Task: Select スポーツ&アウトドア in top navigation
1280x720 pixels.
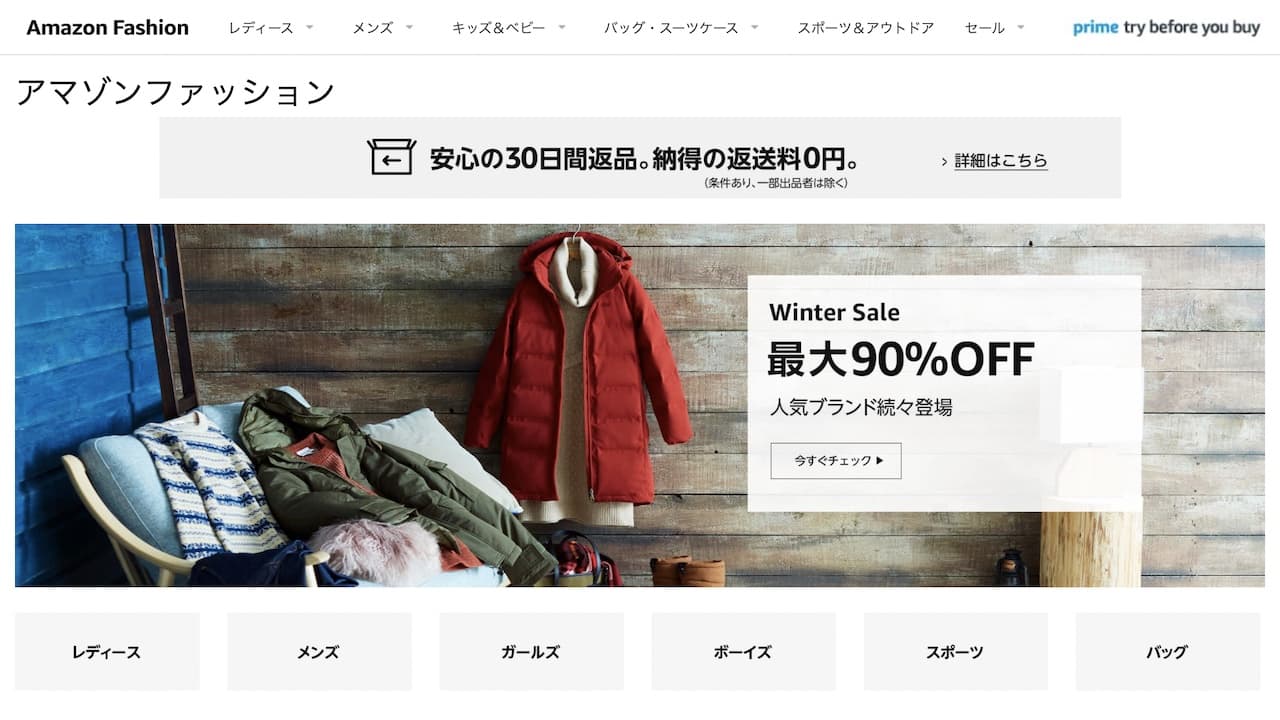Action: click(865, 28)
